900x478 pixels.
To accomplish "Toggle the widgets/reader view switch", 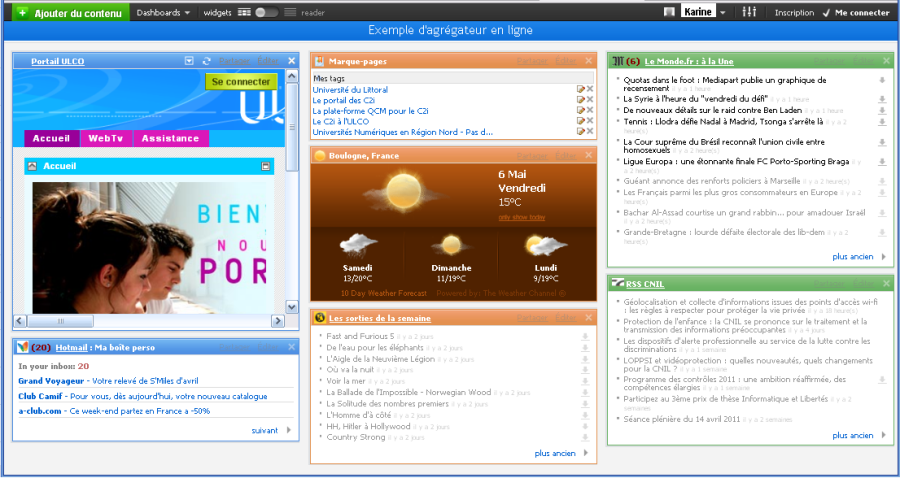I will click(267, 13).
